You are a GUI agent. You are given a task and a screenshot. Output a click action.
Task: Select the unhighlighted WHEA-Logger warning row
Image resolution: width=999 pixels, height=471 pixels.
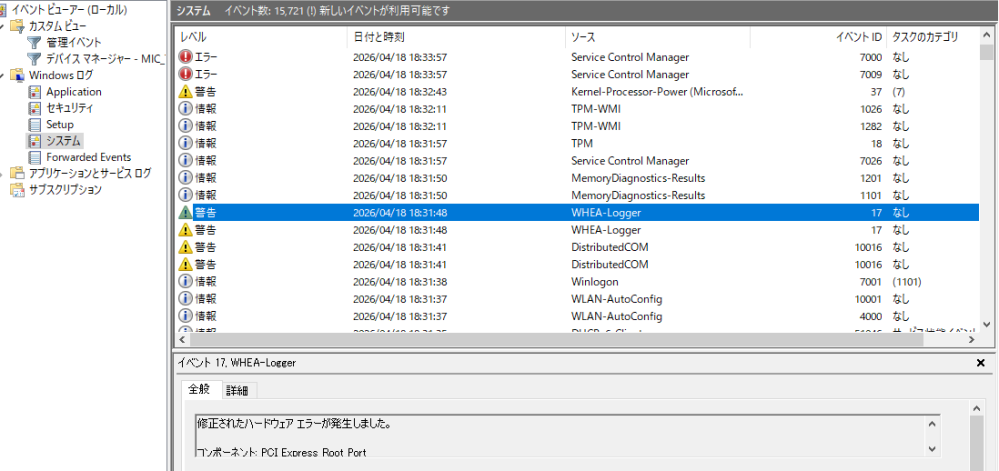tap(577, 229)
